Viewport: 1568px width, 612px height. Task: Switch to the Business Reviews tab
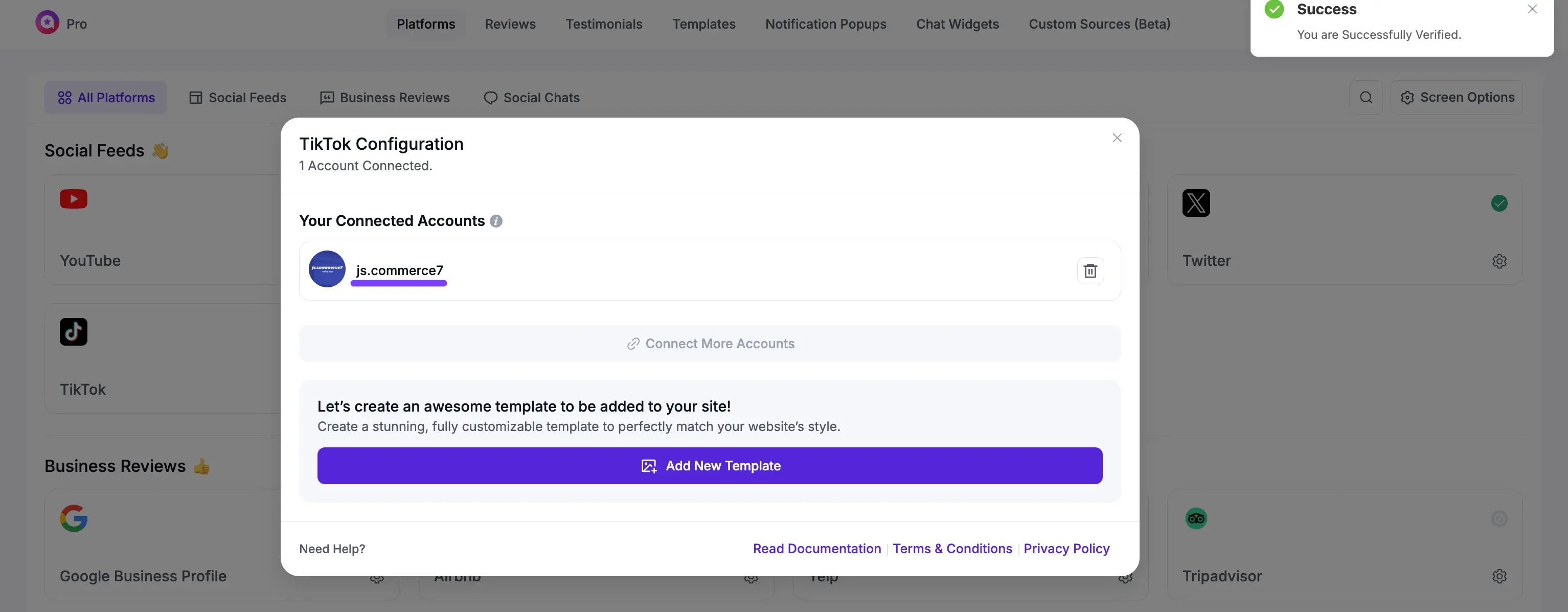(385, 98)
